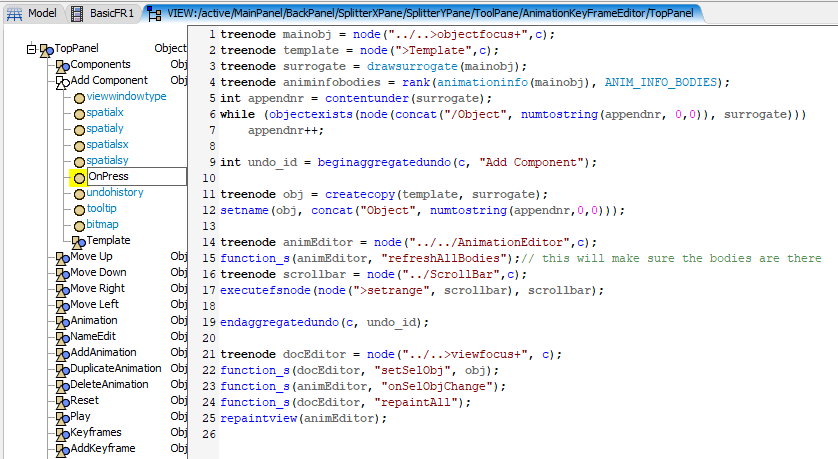Click the Model tab grid icon
Viewport: 838px width, 459px height.
[14, 13]
